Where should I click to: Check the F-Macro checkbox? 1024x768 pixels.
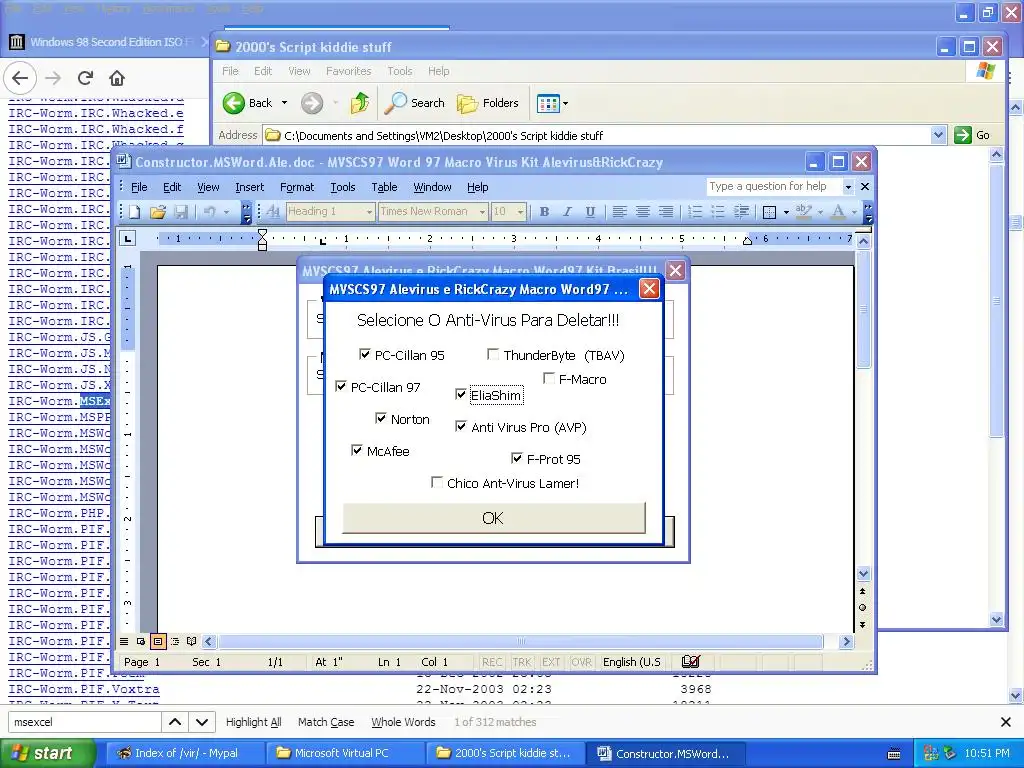tap(549, 379)
